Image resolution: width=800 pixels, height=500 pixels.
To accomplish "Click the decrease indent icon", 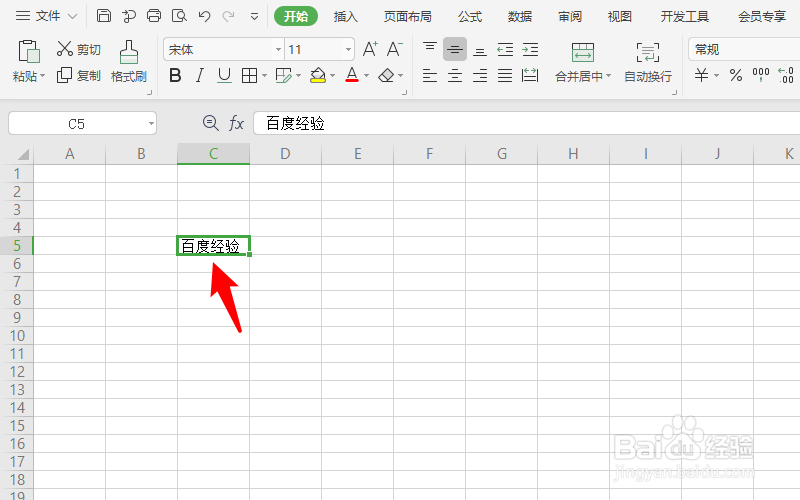I will (x=505, y=49).
